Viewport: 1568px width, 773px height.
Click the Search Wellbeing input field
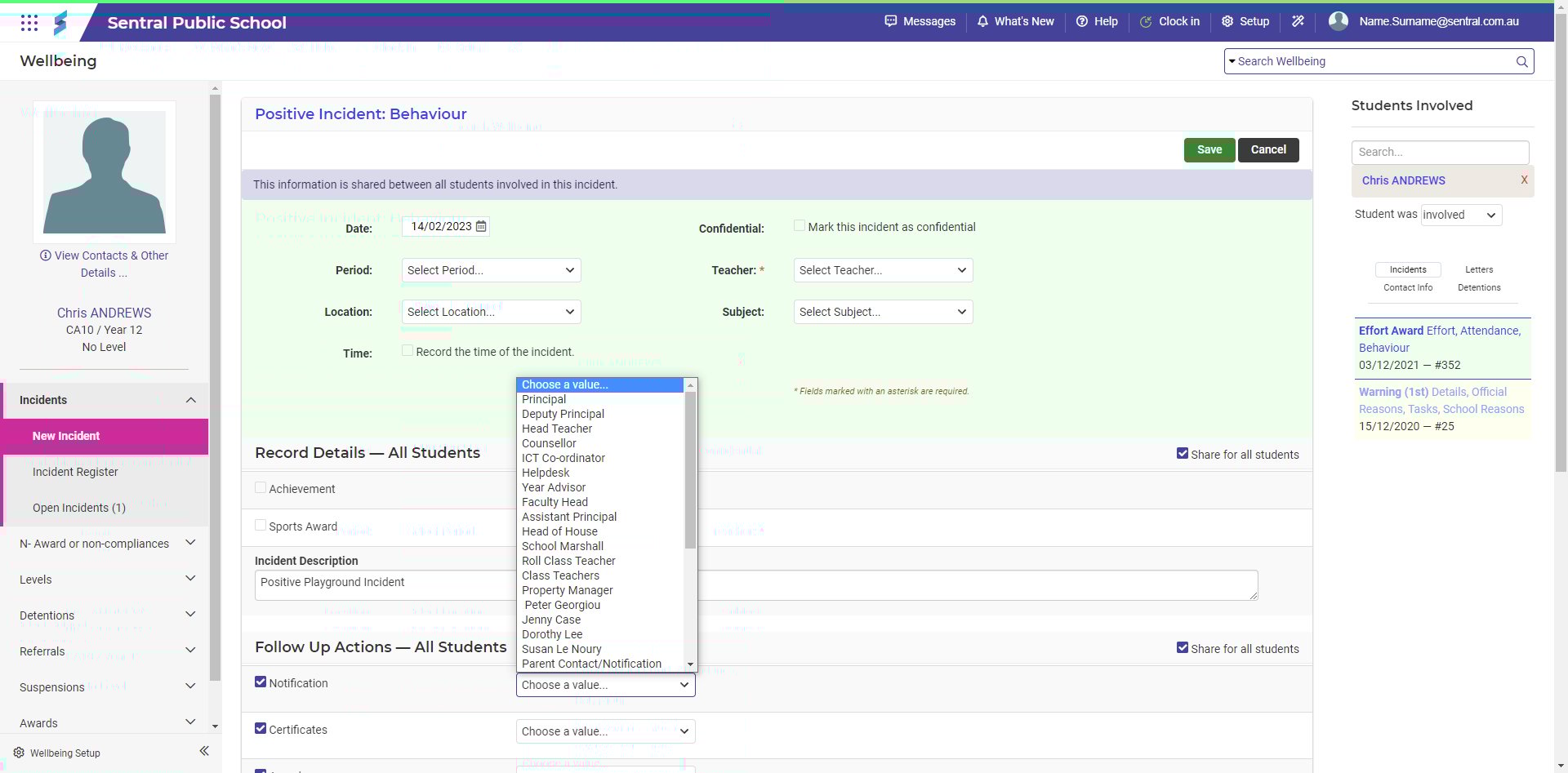(x=1372, y=61)
